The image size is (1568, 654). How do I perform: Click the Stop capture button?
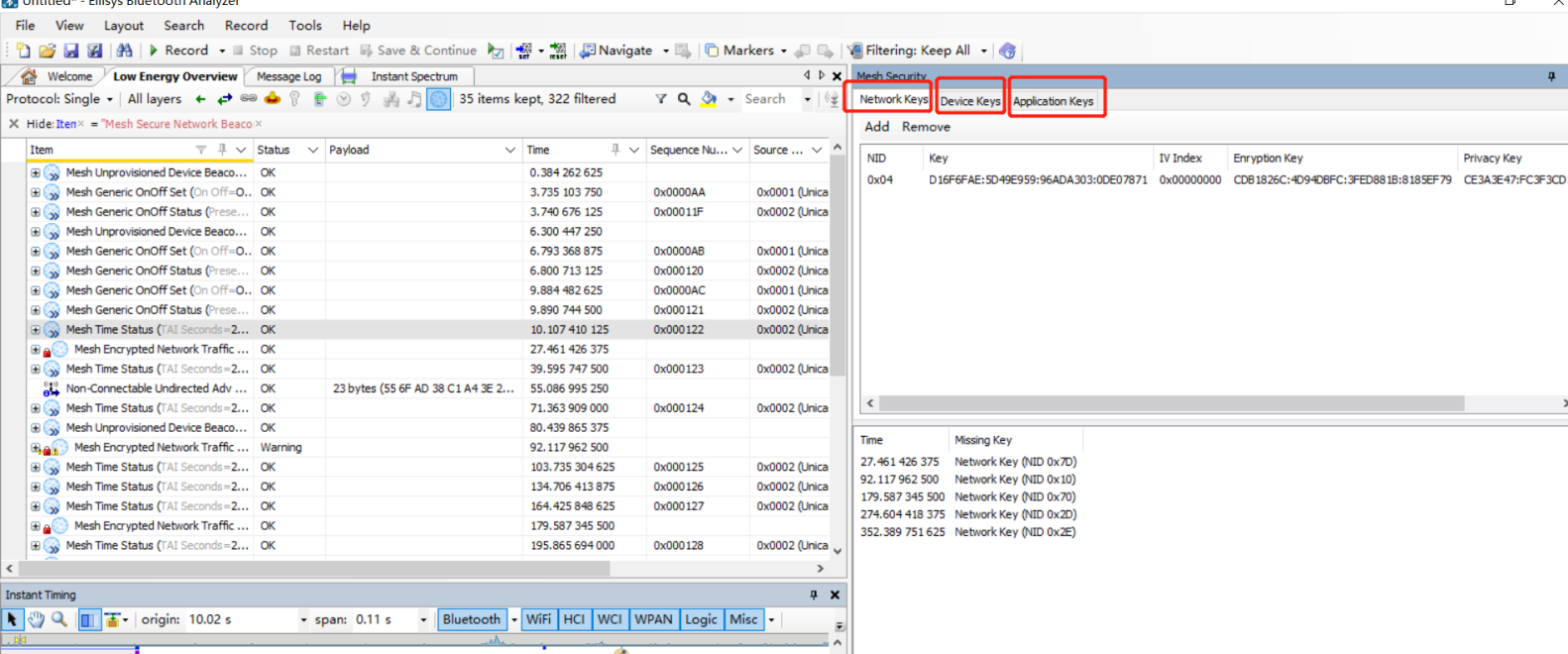(x=255, y=51)
